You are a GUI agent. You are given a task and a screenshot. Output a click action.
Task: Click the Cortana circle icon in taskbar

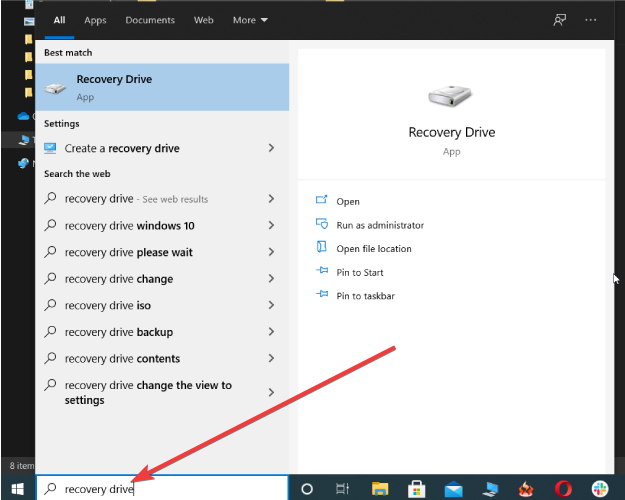(307, 488)
